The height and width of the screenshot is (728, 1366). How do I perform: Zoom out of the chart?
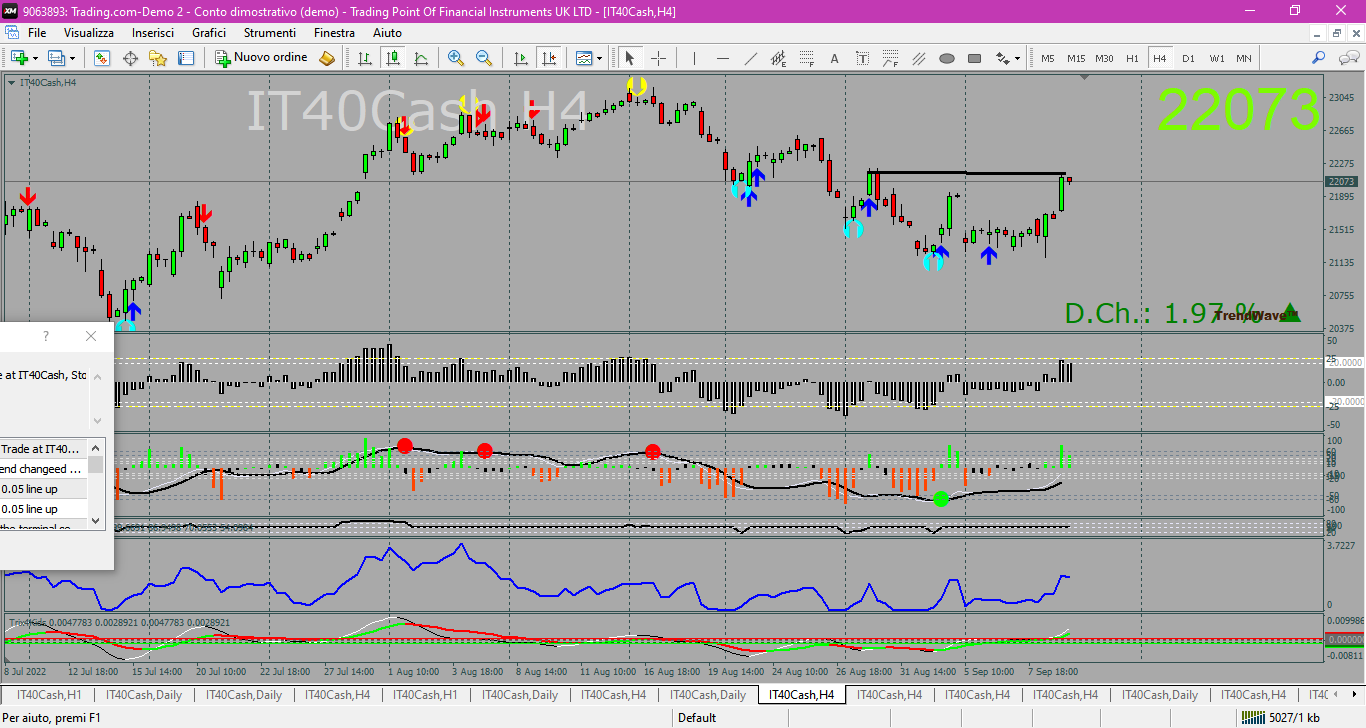[x=484, y=58]
